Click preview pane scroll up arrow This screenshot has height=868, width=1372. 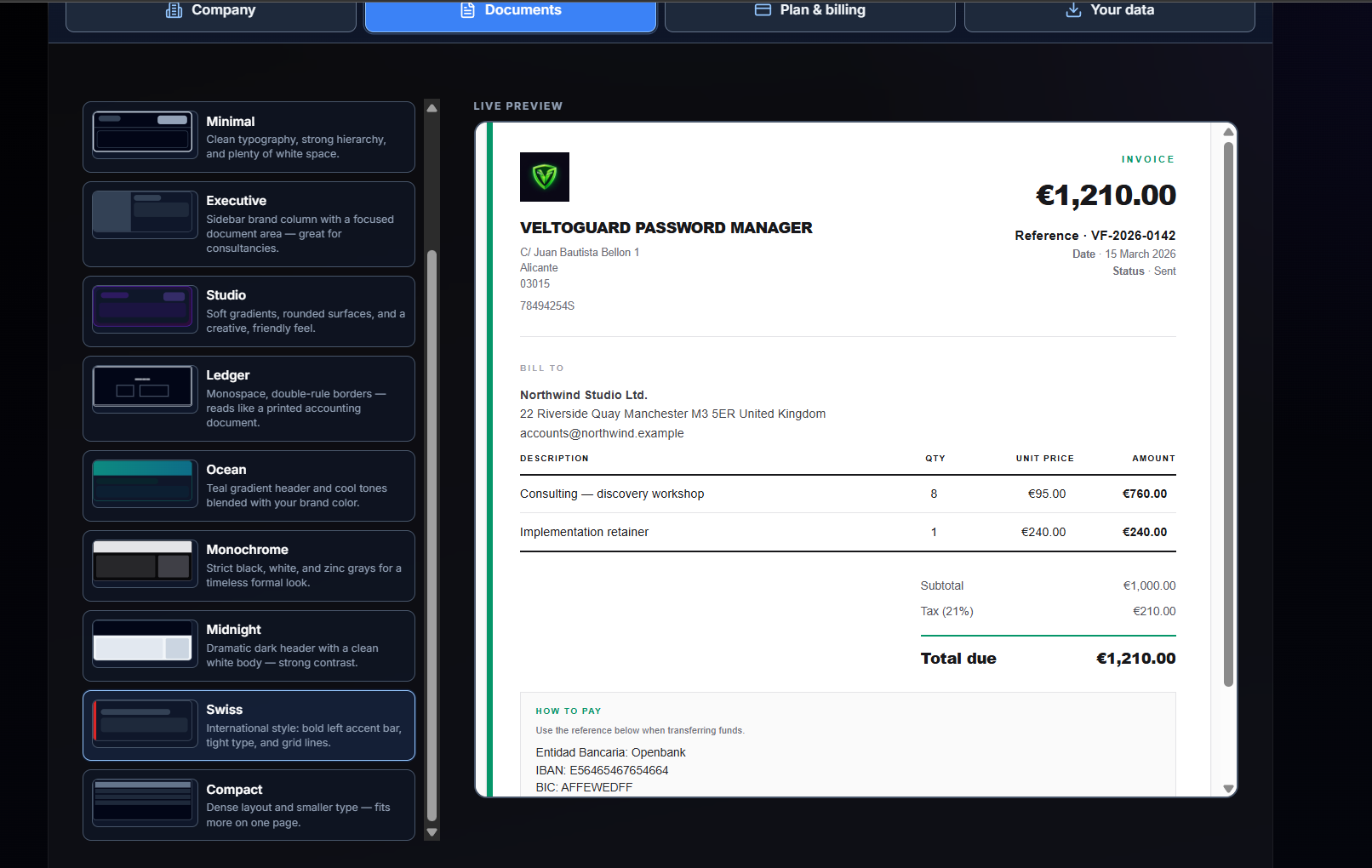1228,132
